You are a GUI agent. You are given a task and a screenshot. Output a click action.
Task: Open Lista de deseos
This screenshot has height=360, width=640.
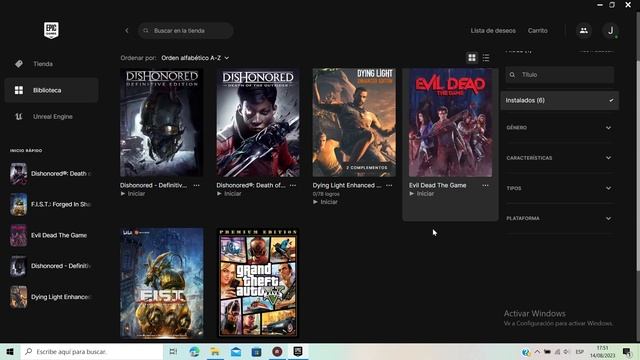(493, 31)
